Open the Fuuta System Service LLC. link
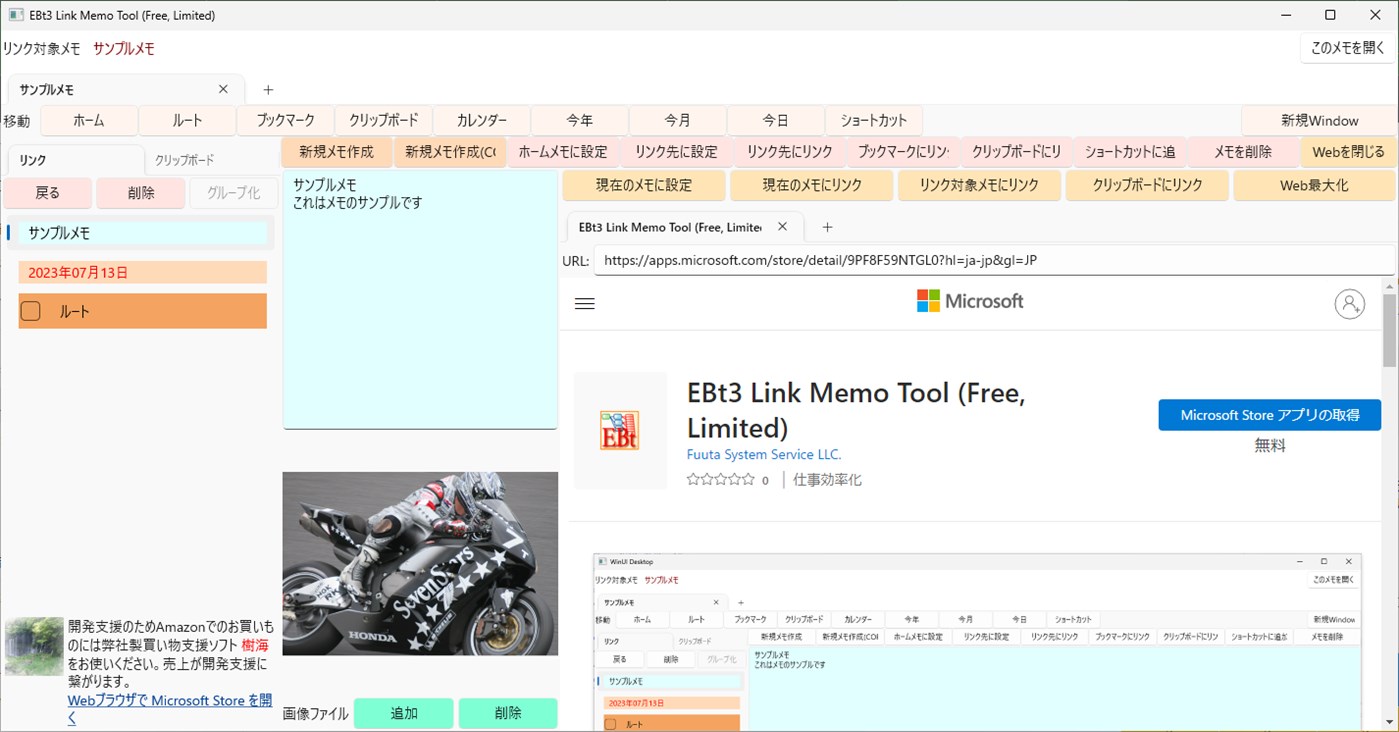 763,454
